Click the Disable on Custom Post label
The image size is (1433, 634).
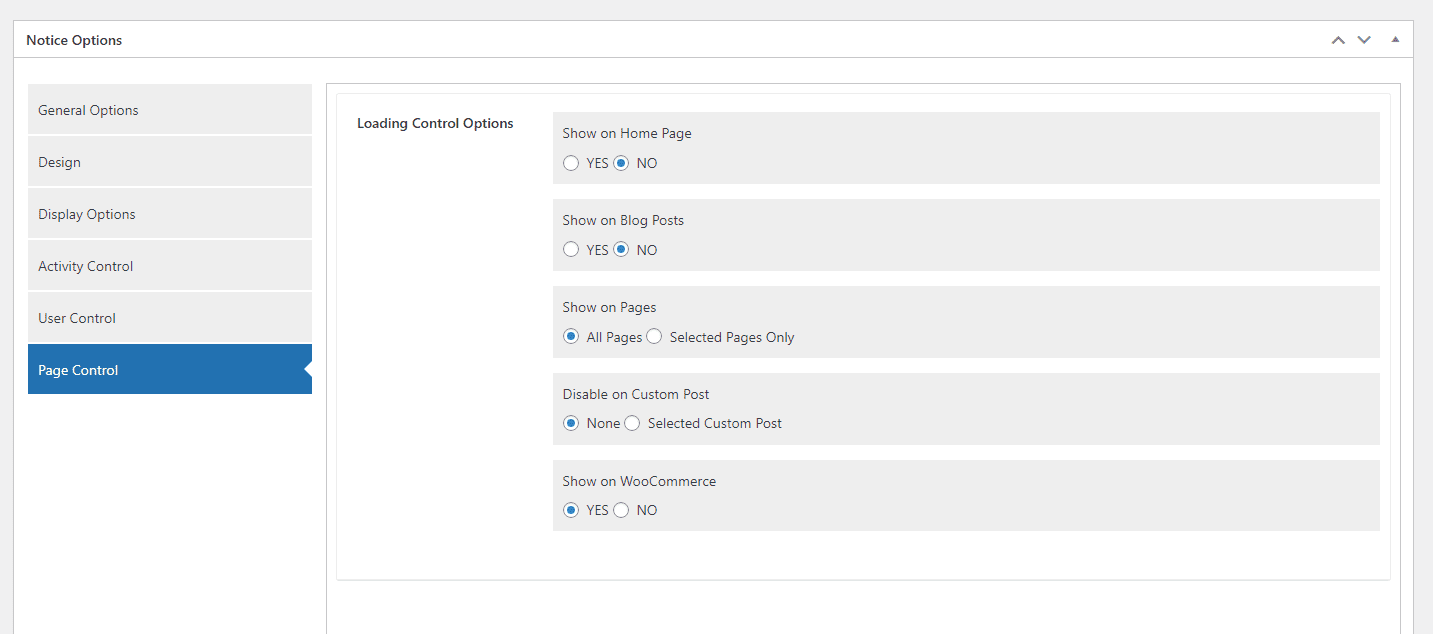[636, 394]
